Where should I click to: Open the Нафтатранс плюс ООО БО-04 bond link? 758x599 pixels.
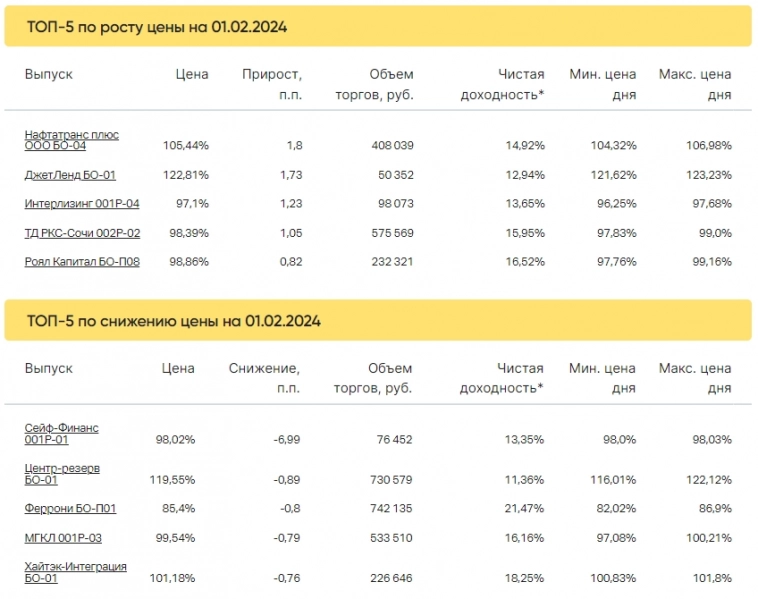tap(71, 140)
